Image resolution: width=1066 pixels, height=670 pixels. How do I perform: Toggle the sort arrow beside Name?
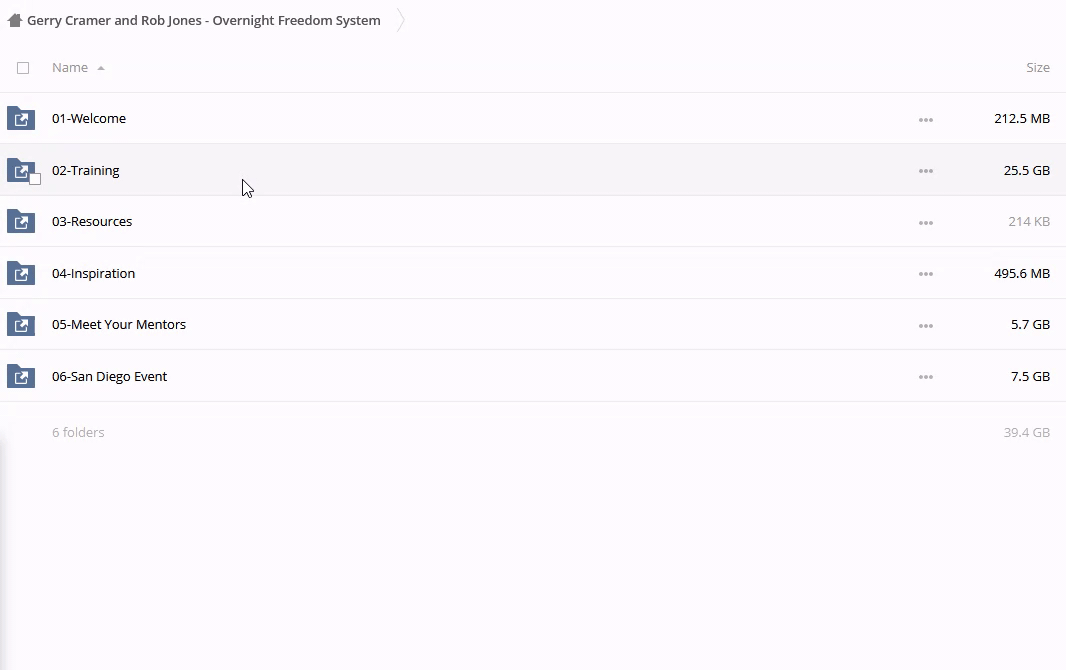(101, 68)
